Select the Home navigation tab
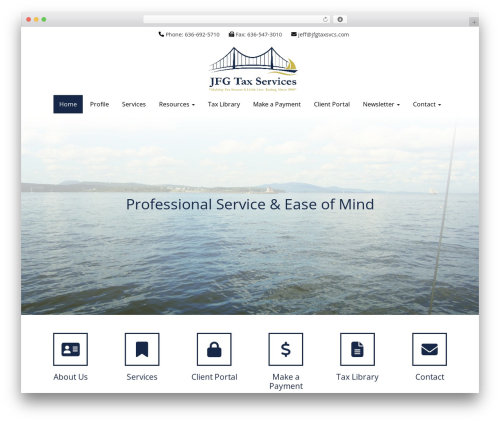The image size is (500, 423). coord(68,104)
